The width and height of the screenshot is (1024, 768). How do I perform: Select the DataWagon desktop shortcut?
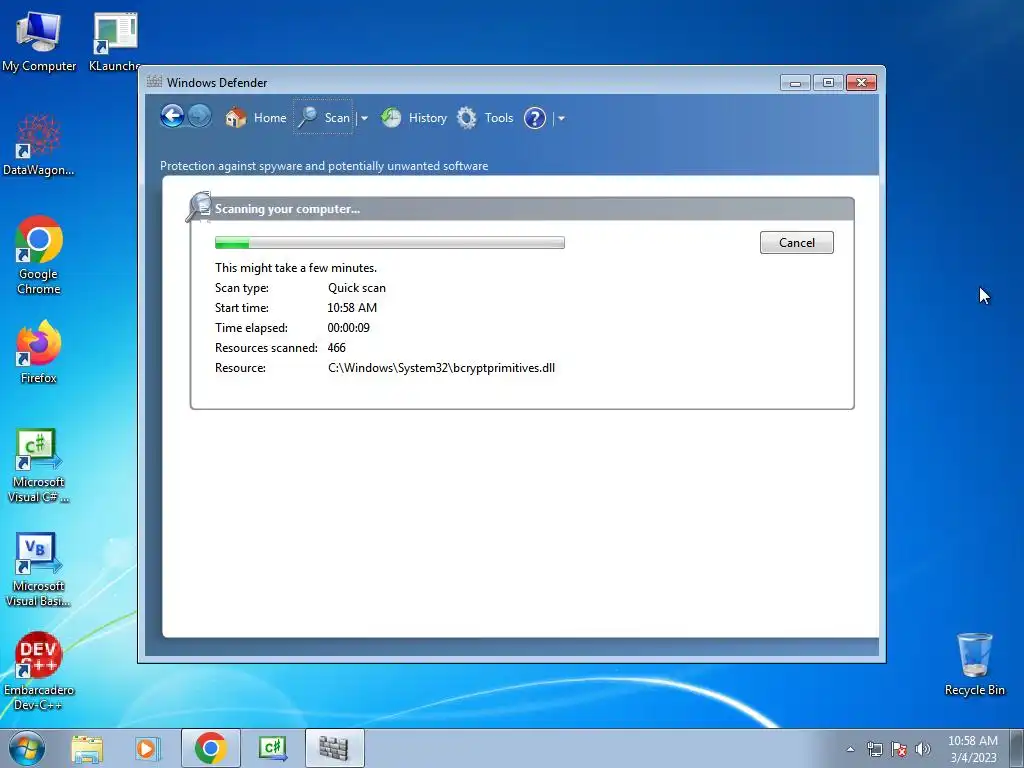coord(39,145)
